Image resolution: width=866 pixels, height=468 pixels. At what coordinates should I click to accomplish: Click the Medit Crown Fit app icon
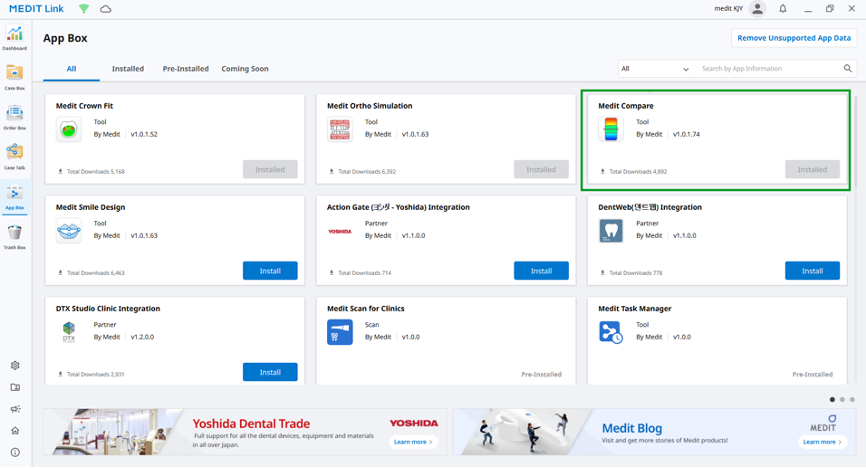point(68,130)
